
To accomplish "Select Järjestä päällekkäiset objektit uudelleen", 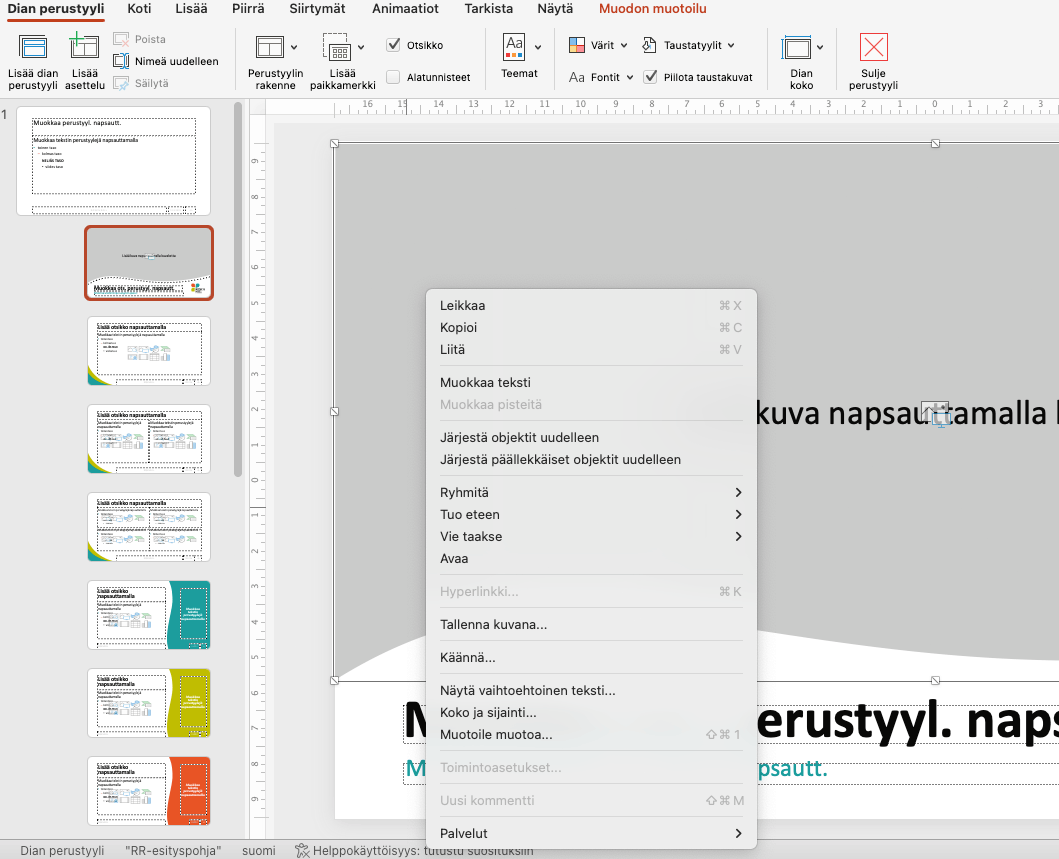I will click(591, 459).
